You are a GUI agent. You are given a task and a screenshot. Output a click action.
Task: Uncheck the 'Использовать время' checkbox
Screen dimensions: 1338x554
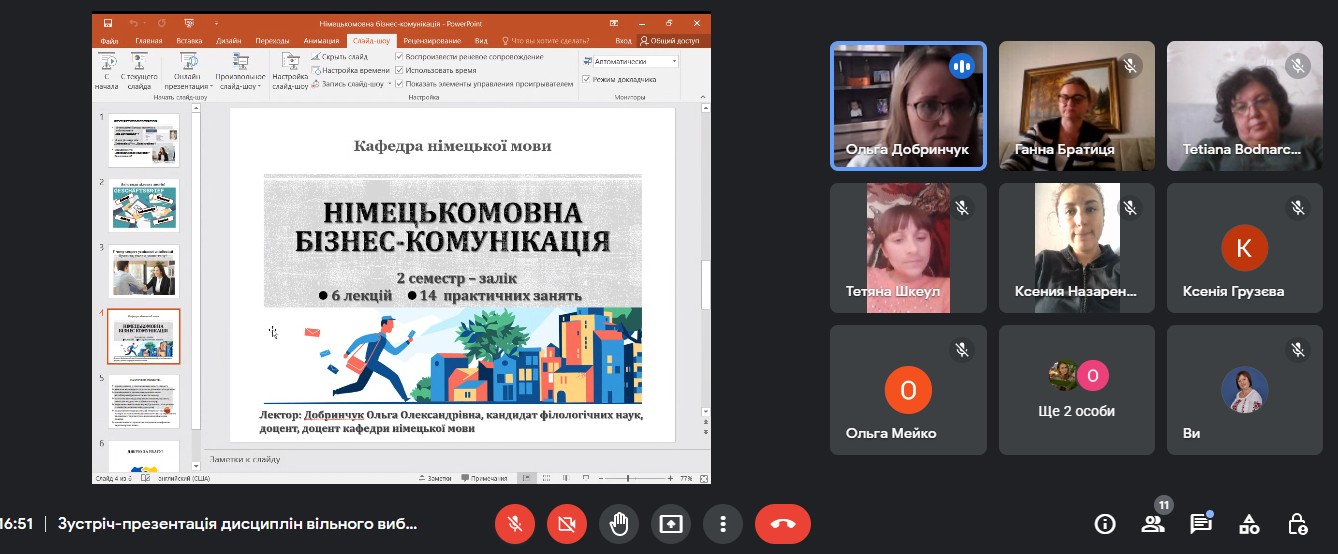[x=400, y=71]
